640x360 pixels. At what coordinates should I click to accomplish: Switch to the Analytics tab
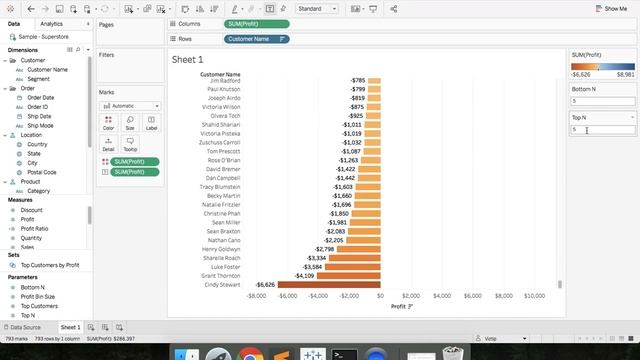(51, 24)
